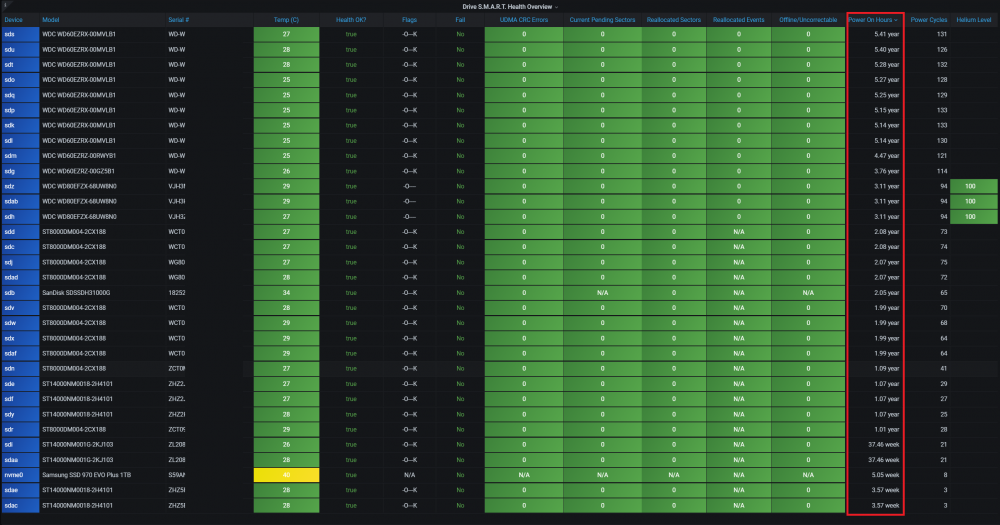The width and height of the screenshot is (1000, 525).
Task: Sort by Reallocated Events header
Action: [739, 20]
